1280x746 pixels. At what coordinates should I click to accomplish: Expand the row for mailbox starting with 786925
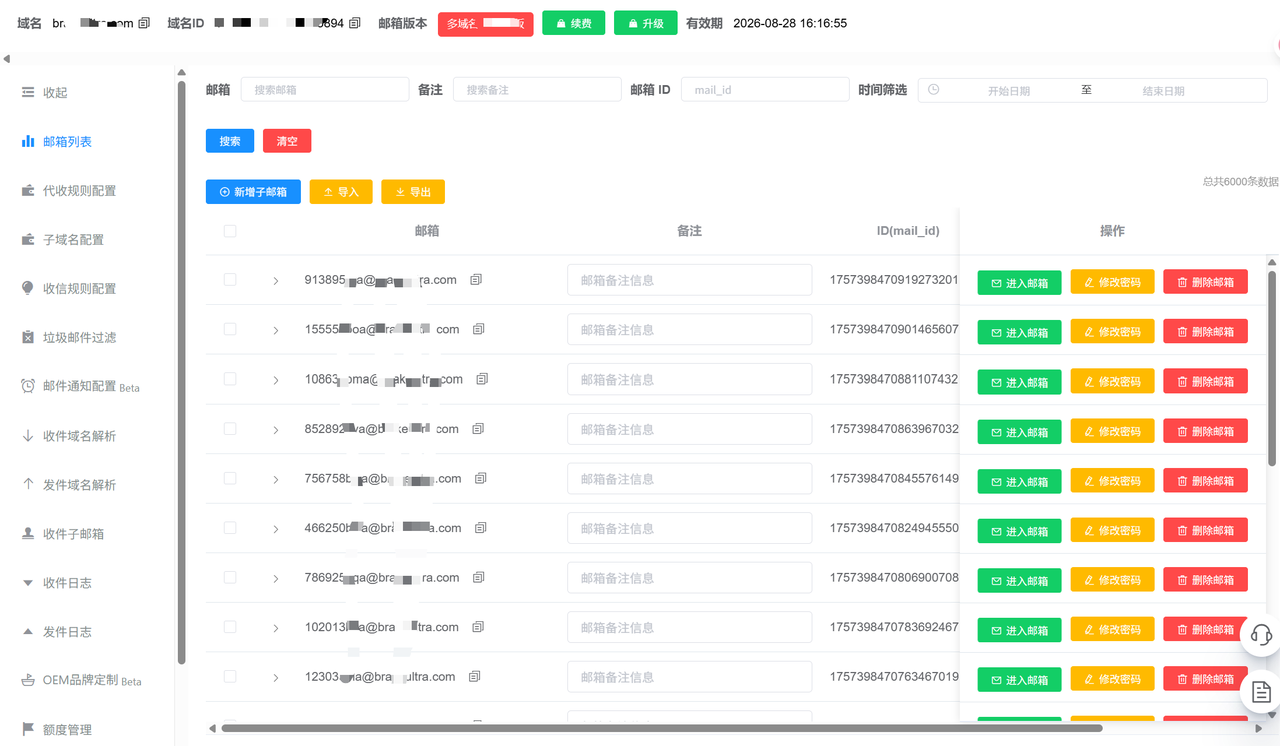pos(276,578)
